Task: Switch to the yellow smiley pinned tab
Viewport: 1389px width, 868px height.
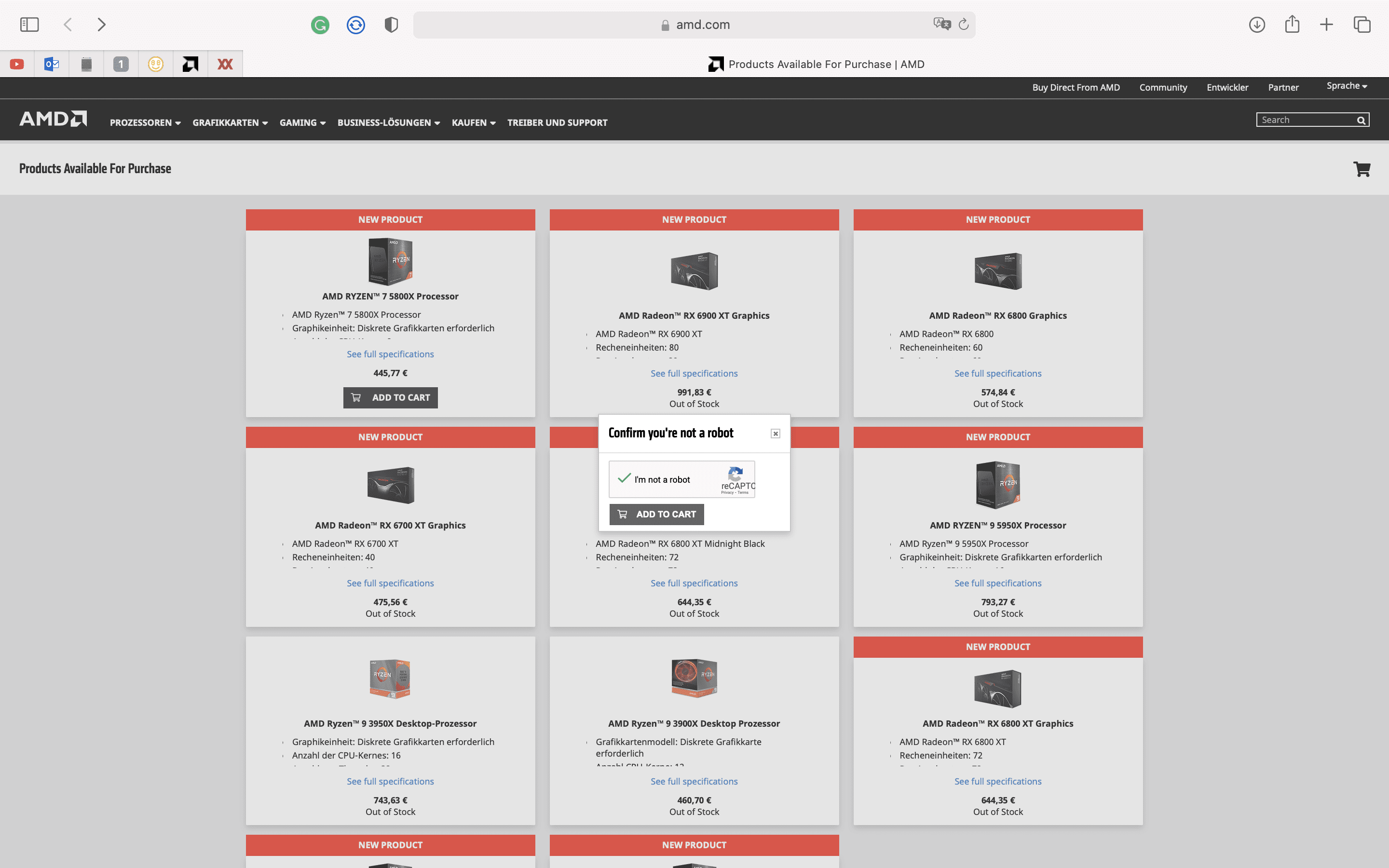Action: click(156, 64)
